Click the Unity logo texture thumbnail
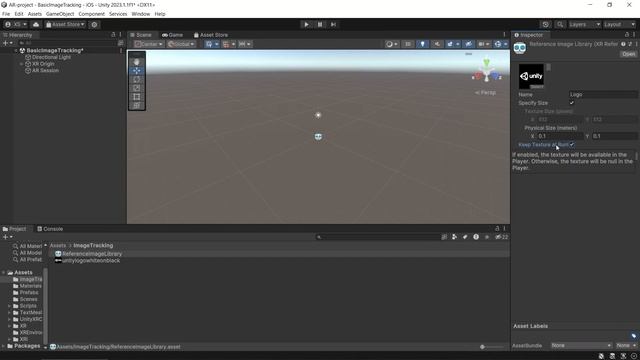 (531, 76)
